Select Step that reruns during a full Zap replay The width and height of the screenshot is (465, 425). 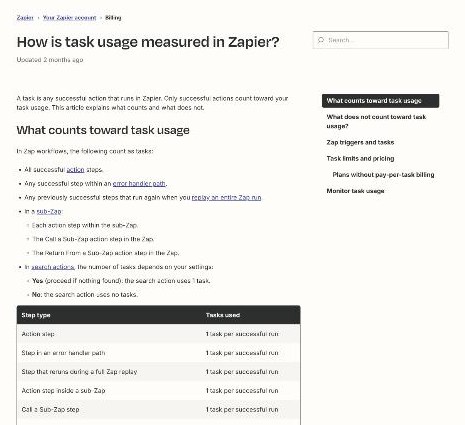click(79, 372)
